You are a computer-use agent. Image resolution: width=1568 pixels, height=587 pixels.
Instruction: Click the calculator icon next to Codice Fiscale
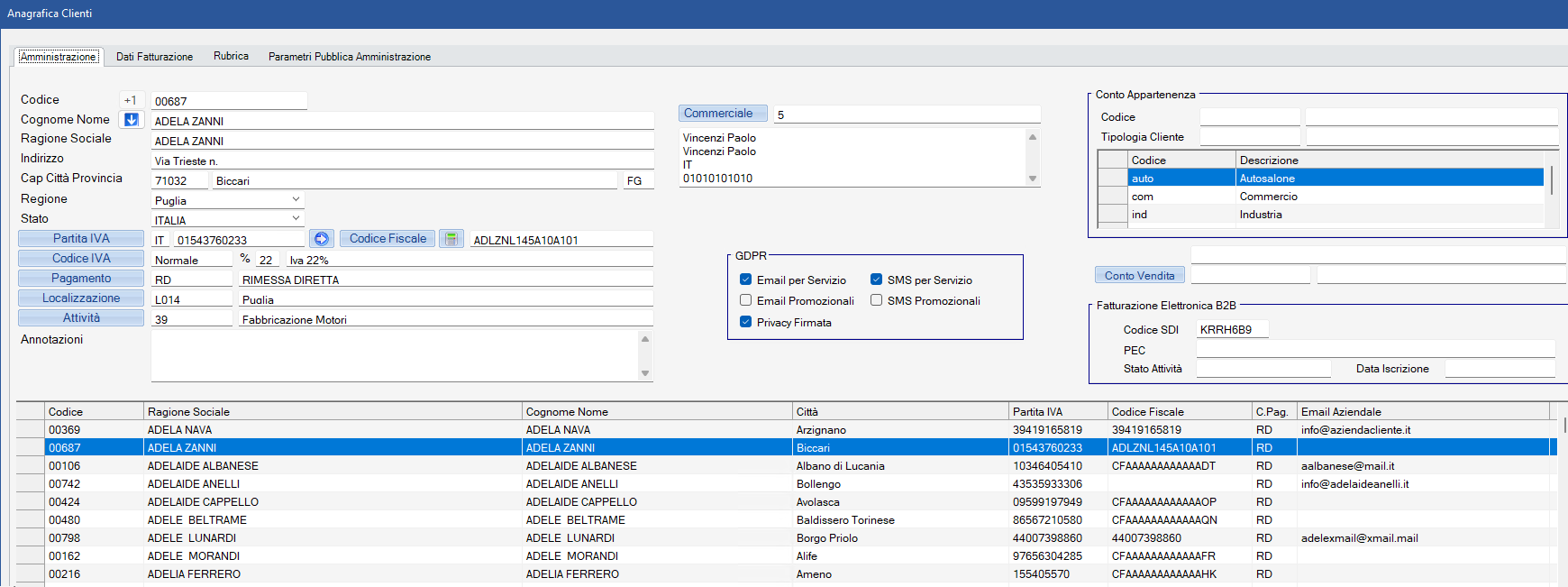451,239
